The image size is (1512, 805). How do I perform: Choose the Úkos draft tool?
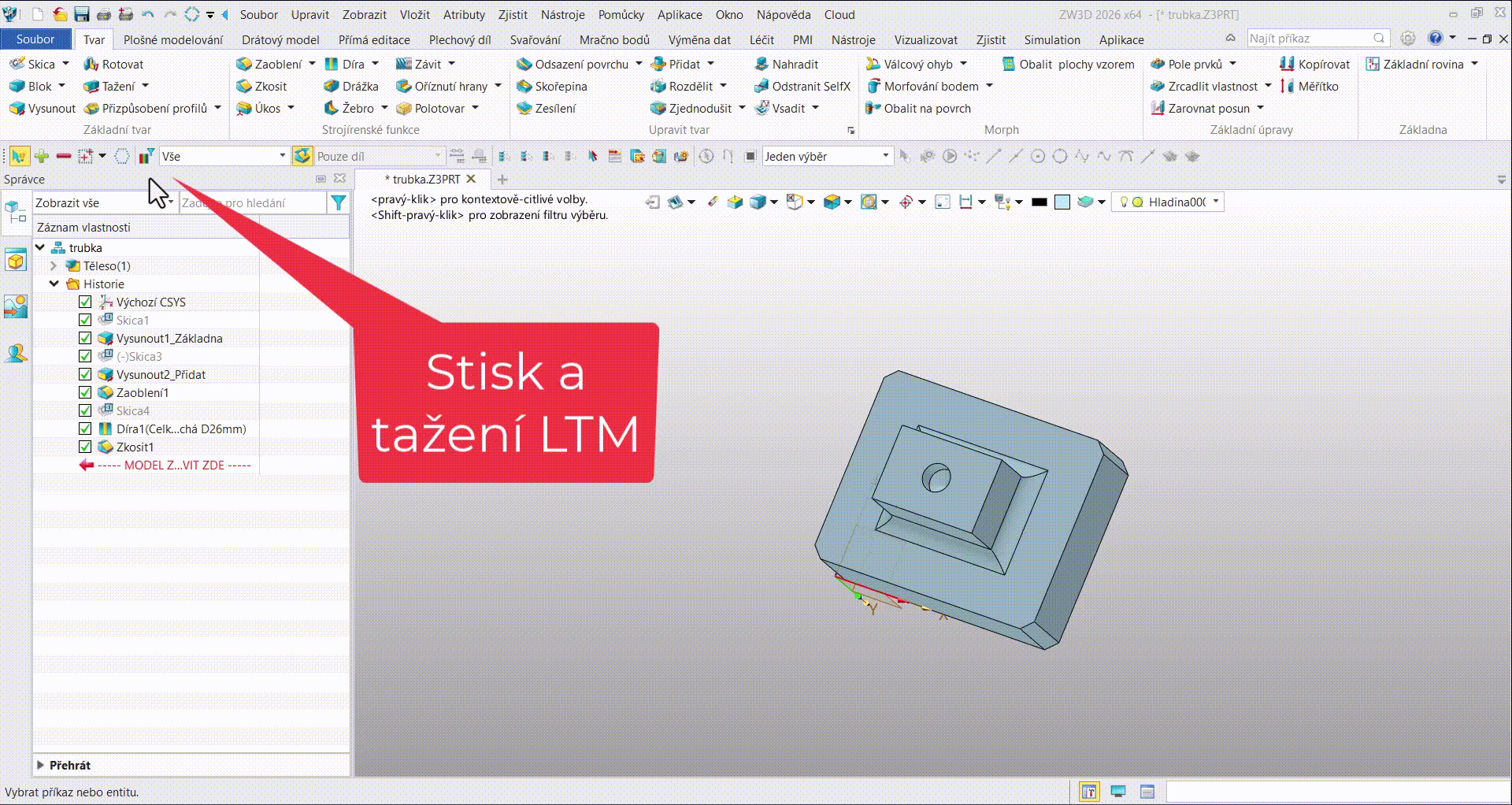pyautogui.click(x=259, y=108)
